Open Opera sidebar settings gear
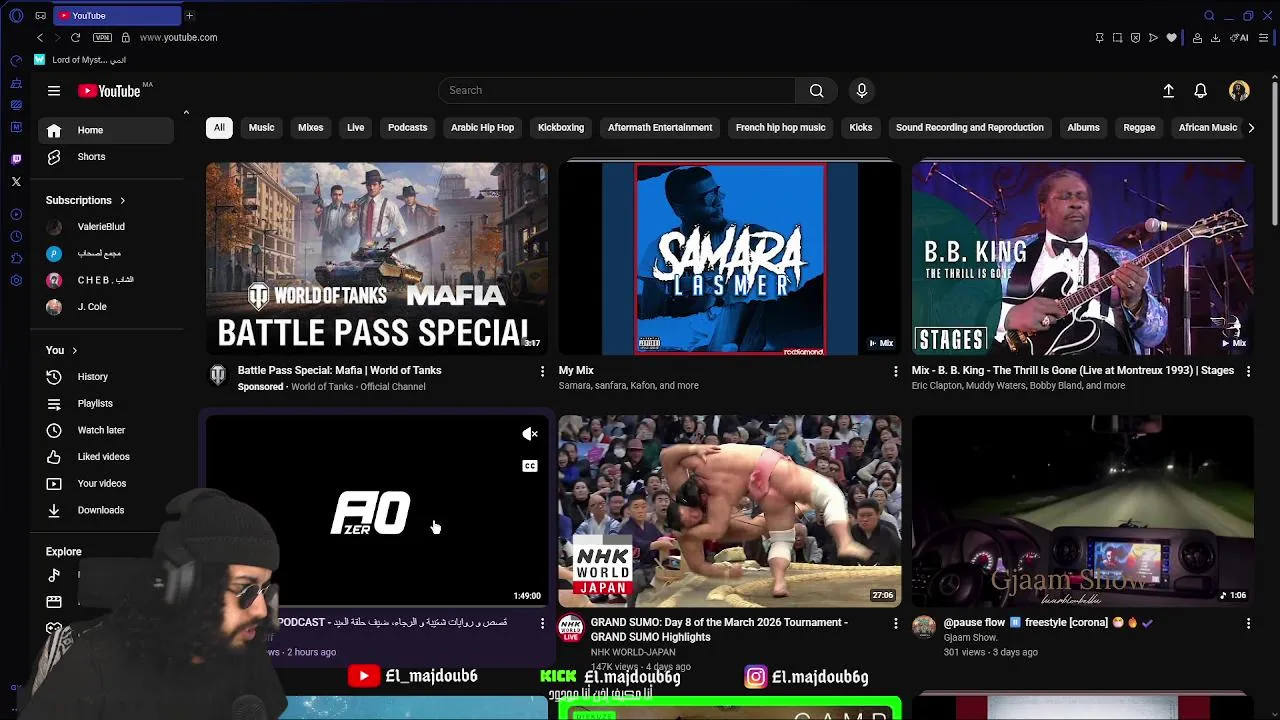Viewport: 1280px width, 720px height. click(x=16, y=280)
